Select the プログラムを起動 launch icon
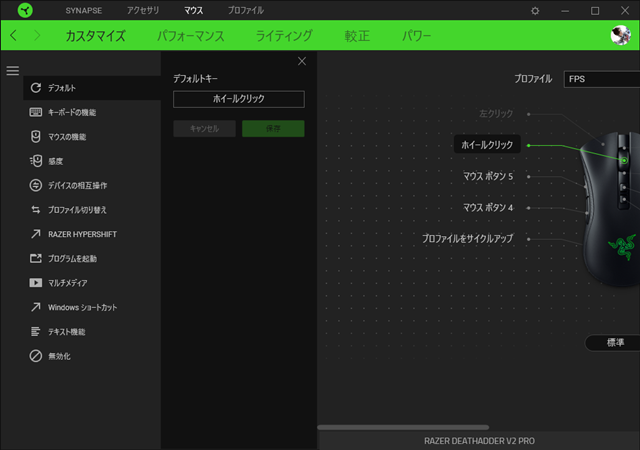 (x=36, y=258)
